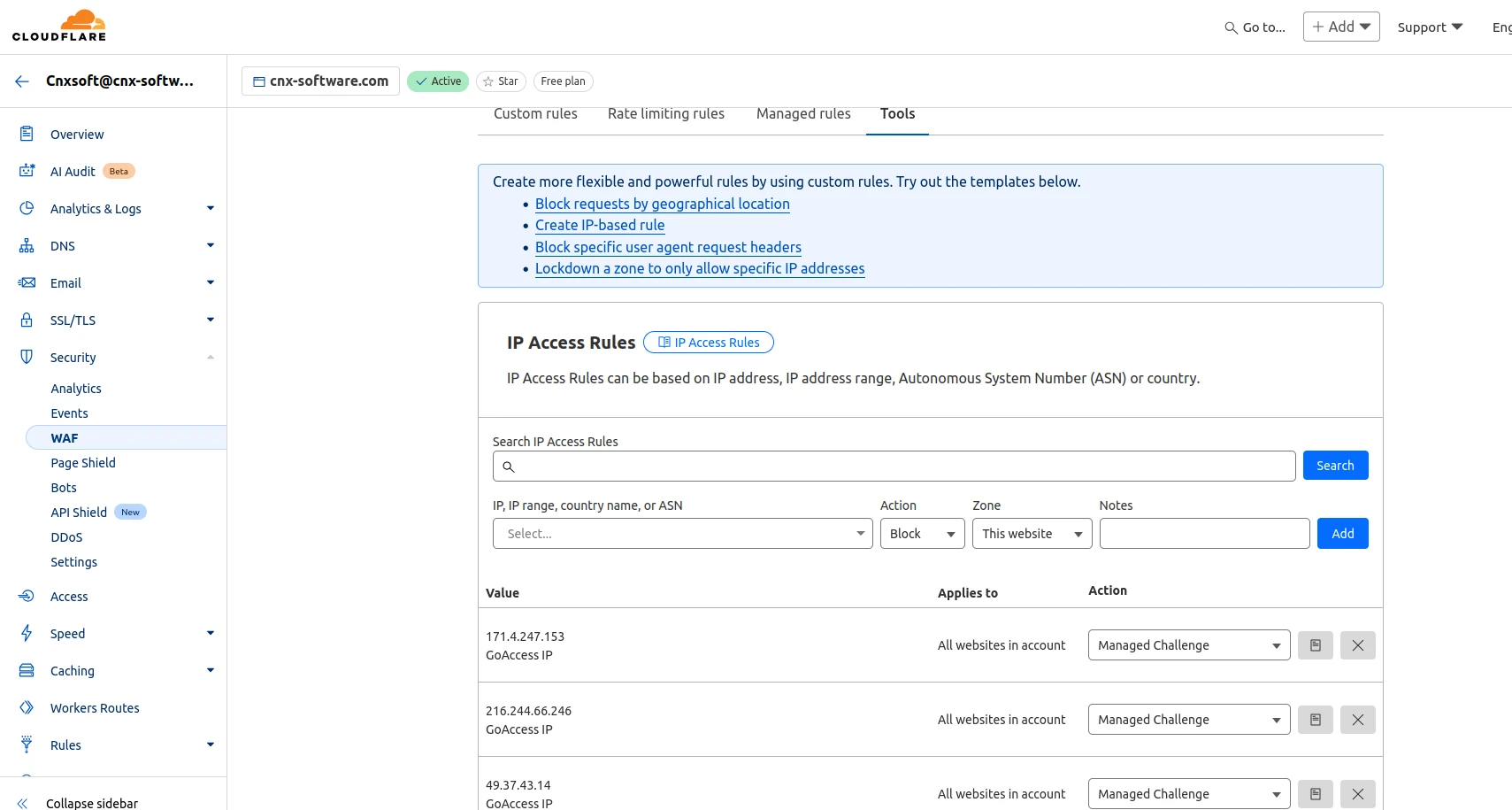Expand the Speed menu arrow
The height and width of the screenshot is (810, 1512).
(211, 633)
